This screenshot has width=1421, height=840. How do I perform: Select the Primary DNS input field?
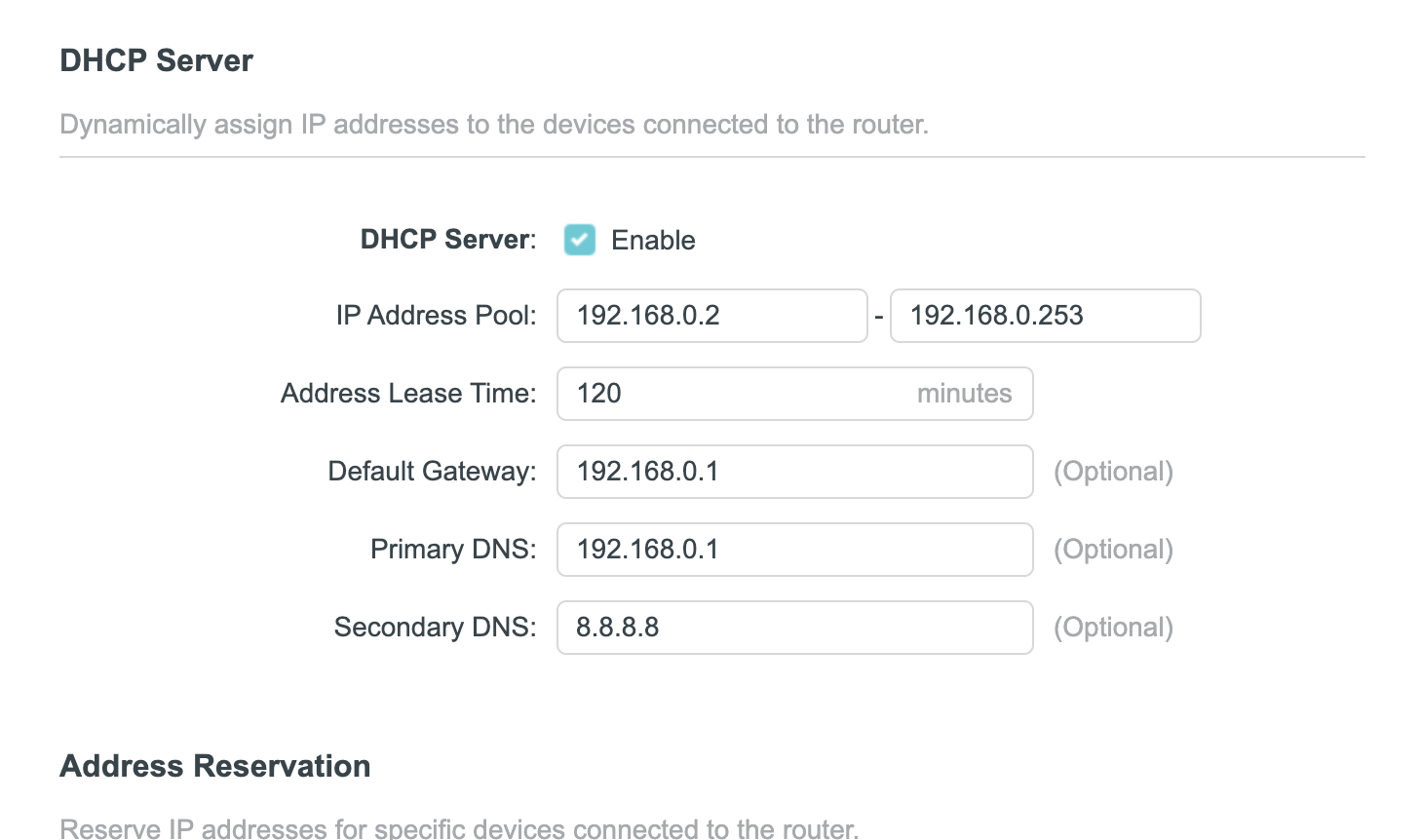(794, 550)
